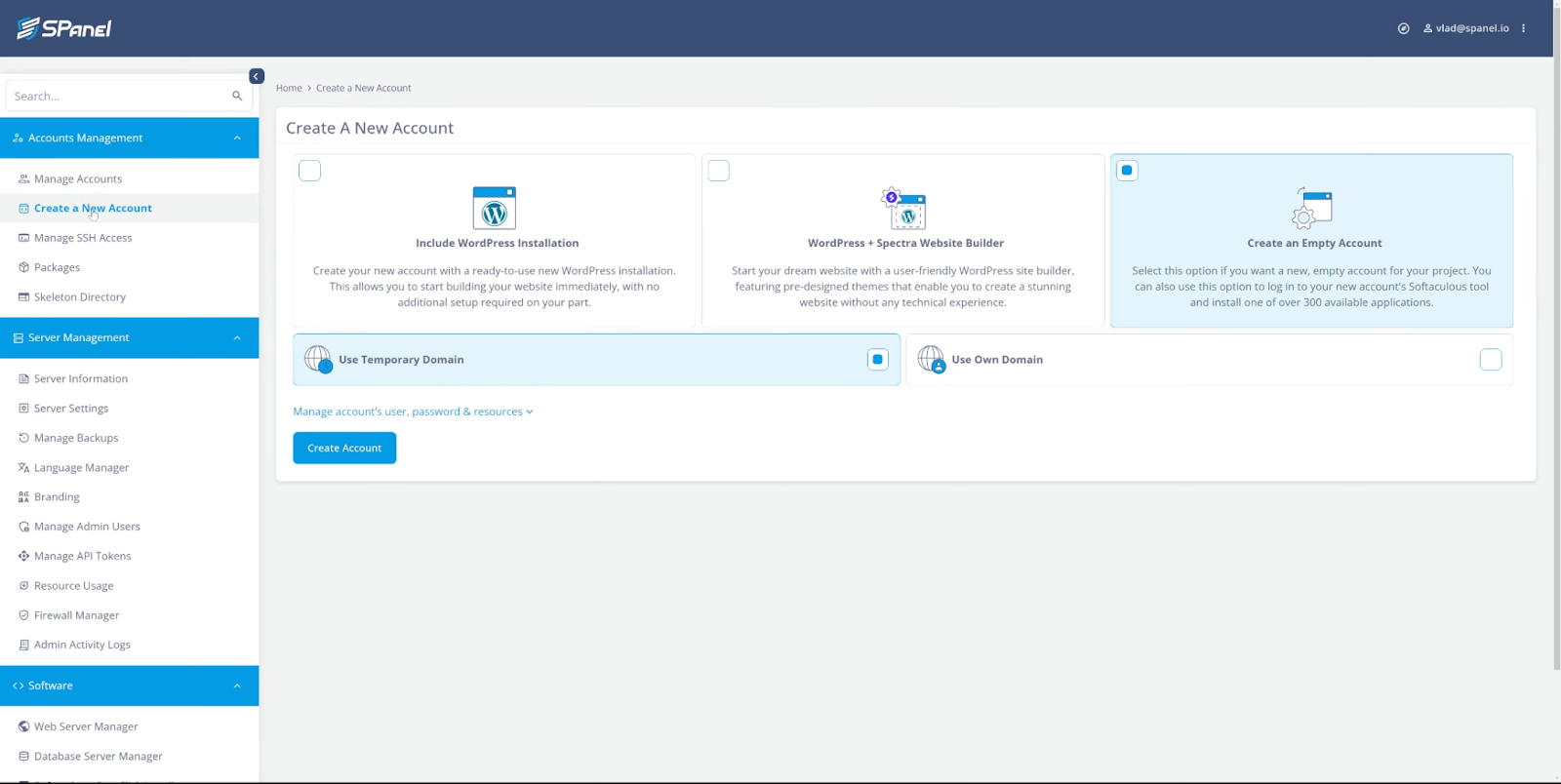Viewport: 1561px width, 784px height.
Task: Click the empty account gear icon
Action: tap(1311, 208)
